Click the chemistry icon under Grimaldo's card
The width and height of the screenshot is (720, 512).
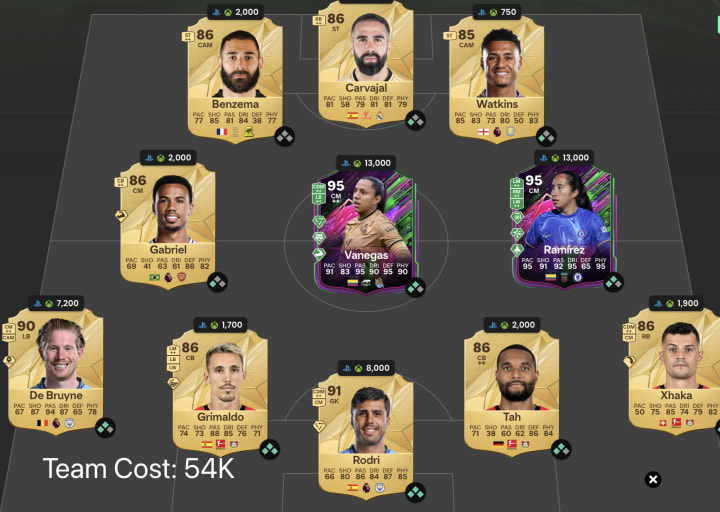(270, 450)
